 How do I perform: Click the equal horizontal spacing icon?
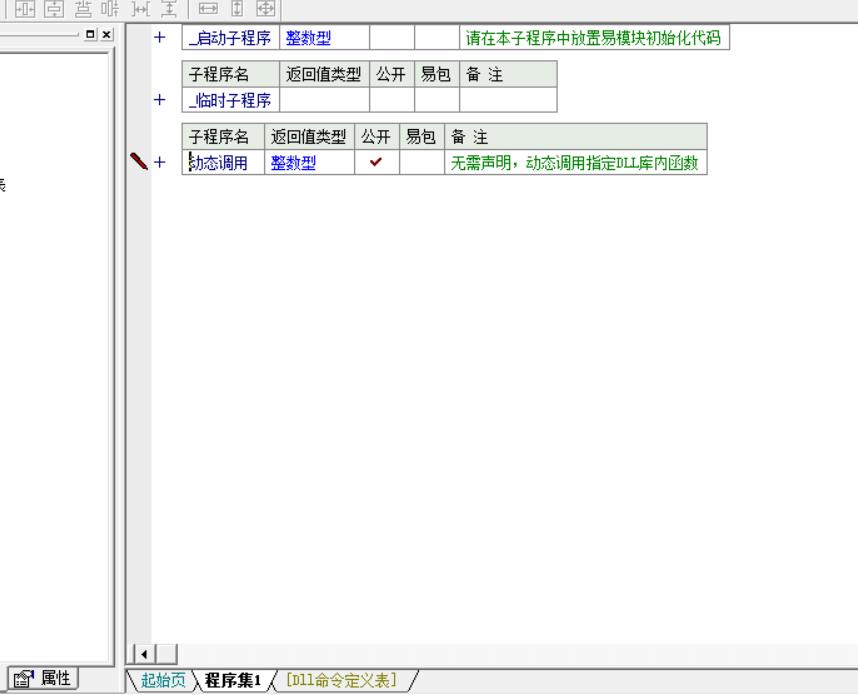pyautogui.click(x=141, y=8)
